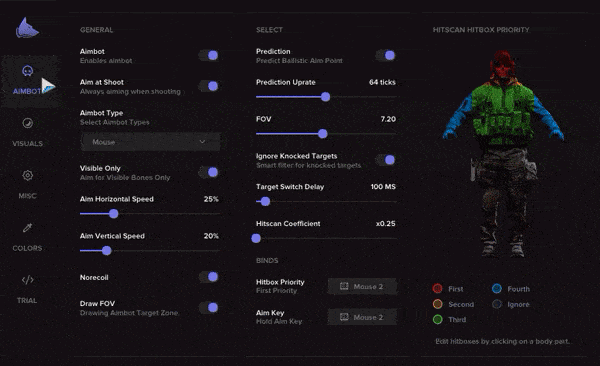Open the Aimbot Type Mouse dropdown

click(150, 142)
